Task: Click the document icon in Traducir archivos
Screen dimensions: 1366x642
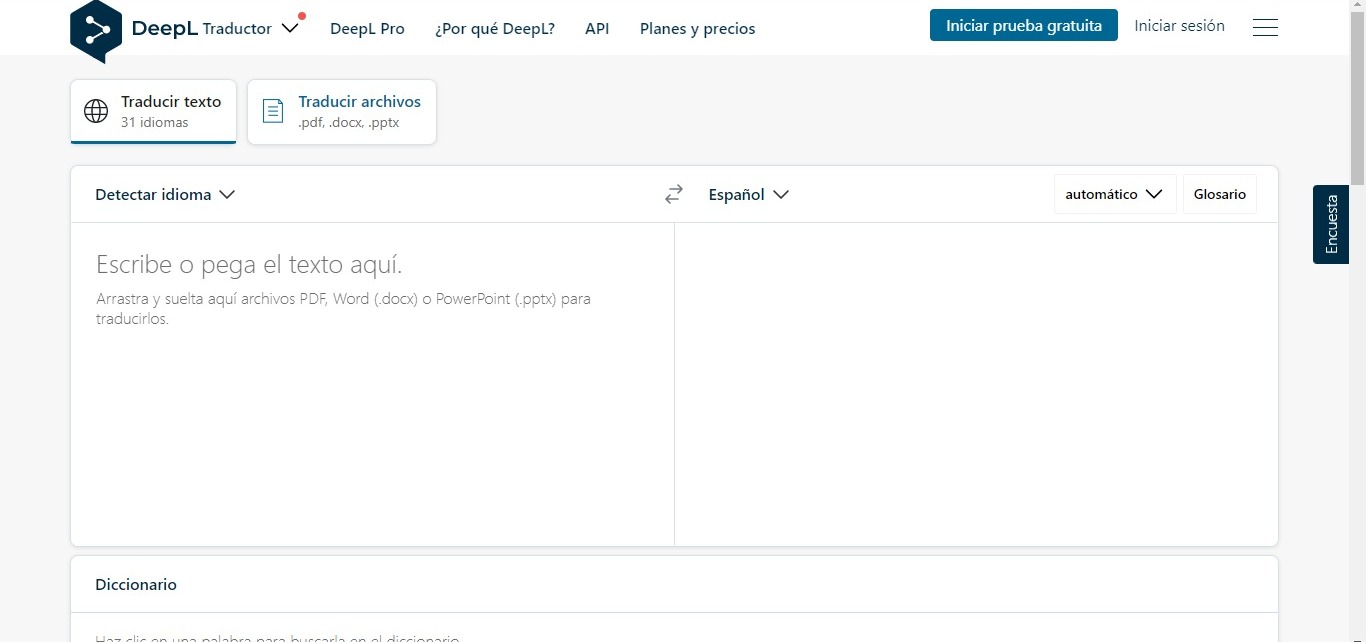Action: point(272,111)
